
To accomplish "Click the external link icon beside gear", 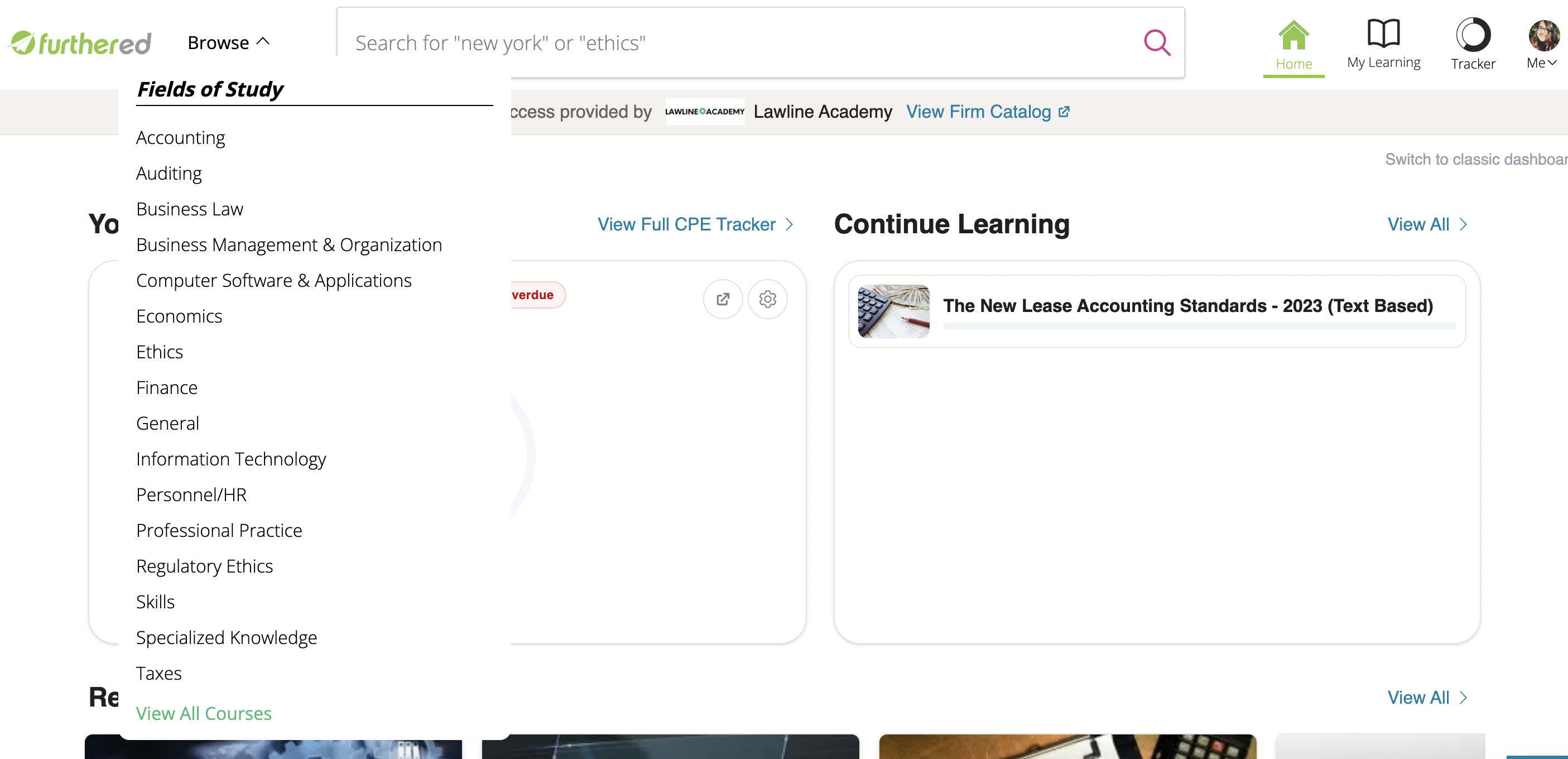I will 723,299.
